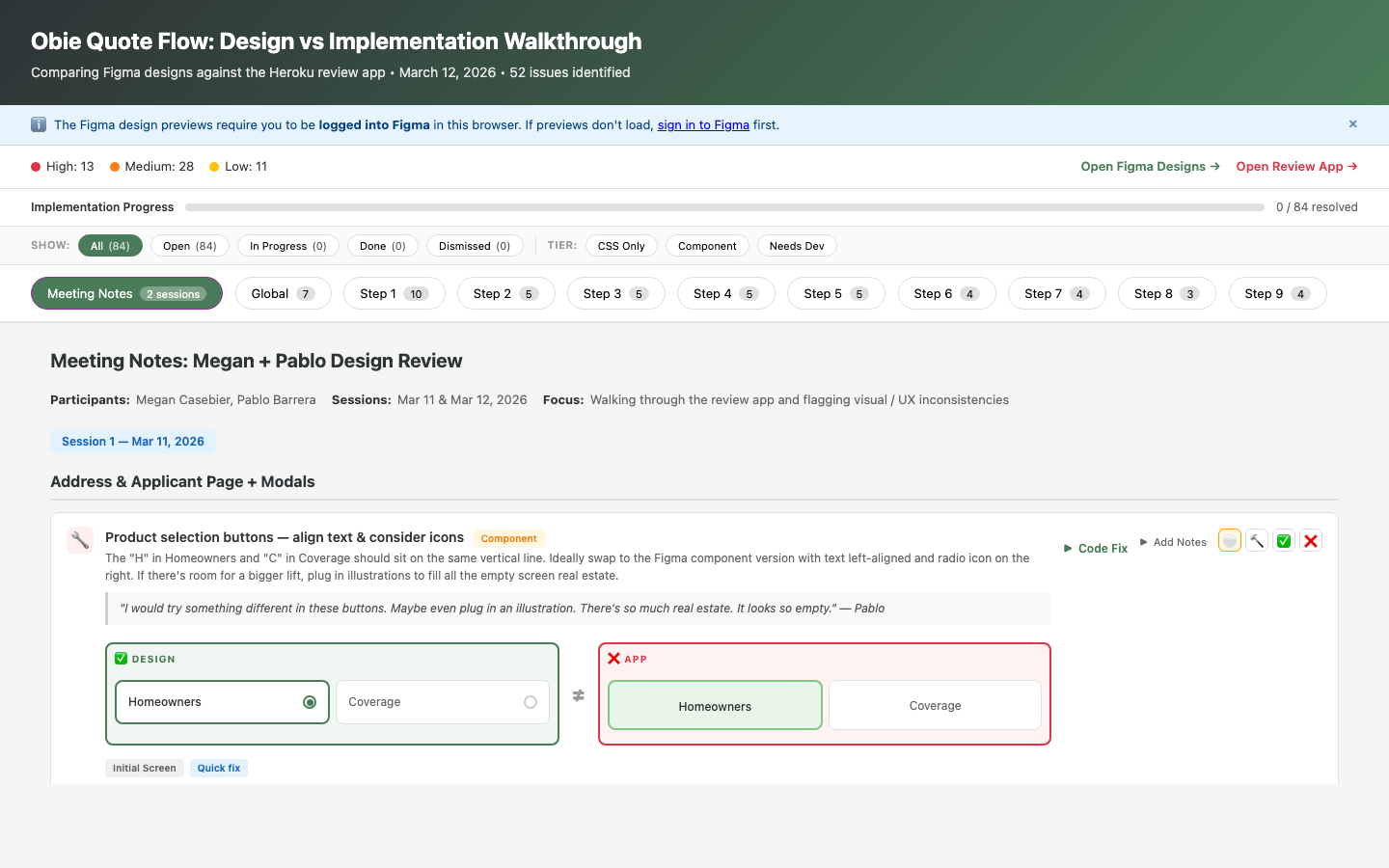Viewport: 1389px width, 868px height.
Task: Click the sign in to Figma link
Action: (x=702, y=124)
